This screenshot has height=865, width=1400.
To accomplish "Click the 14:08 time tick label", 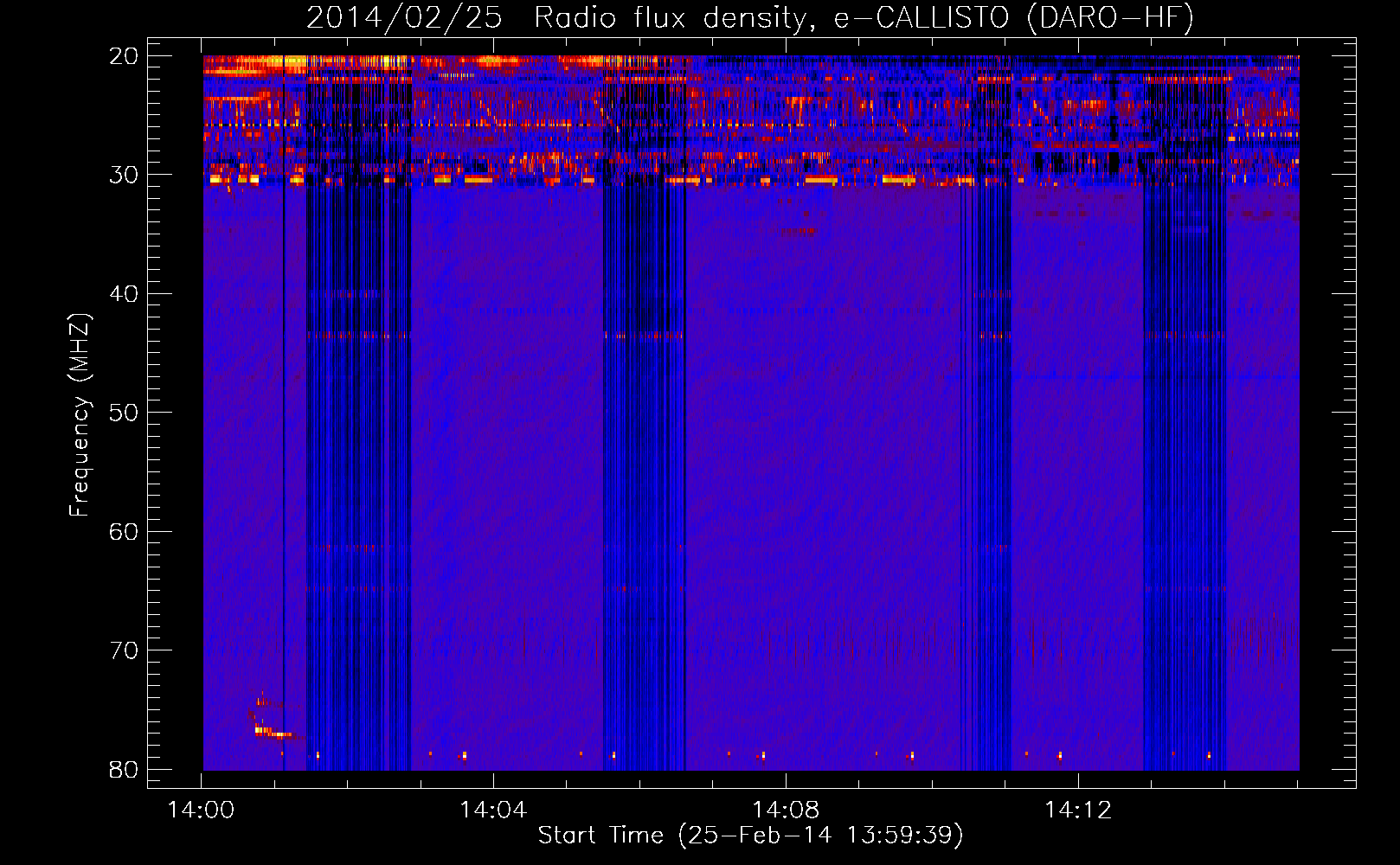I will tap(786, 811).
